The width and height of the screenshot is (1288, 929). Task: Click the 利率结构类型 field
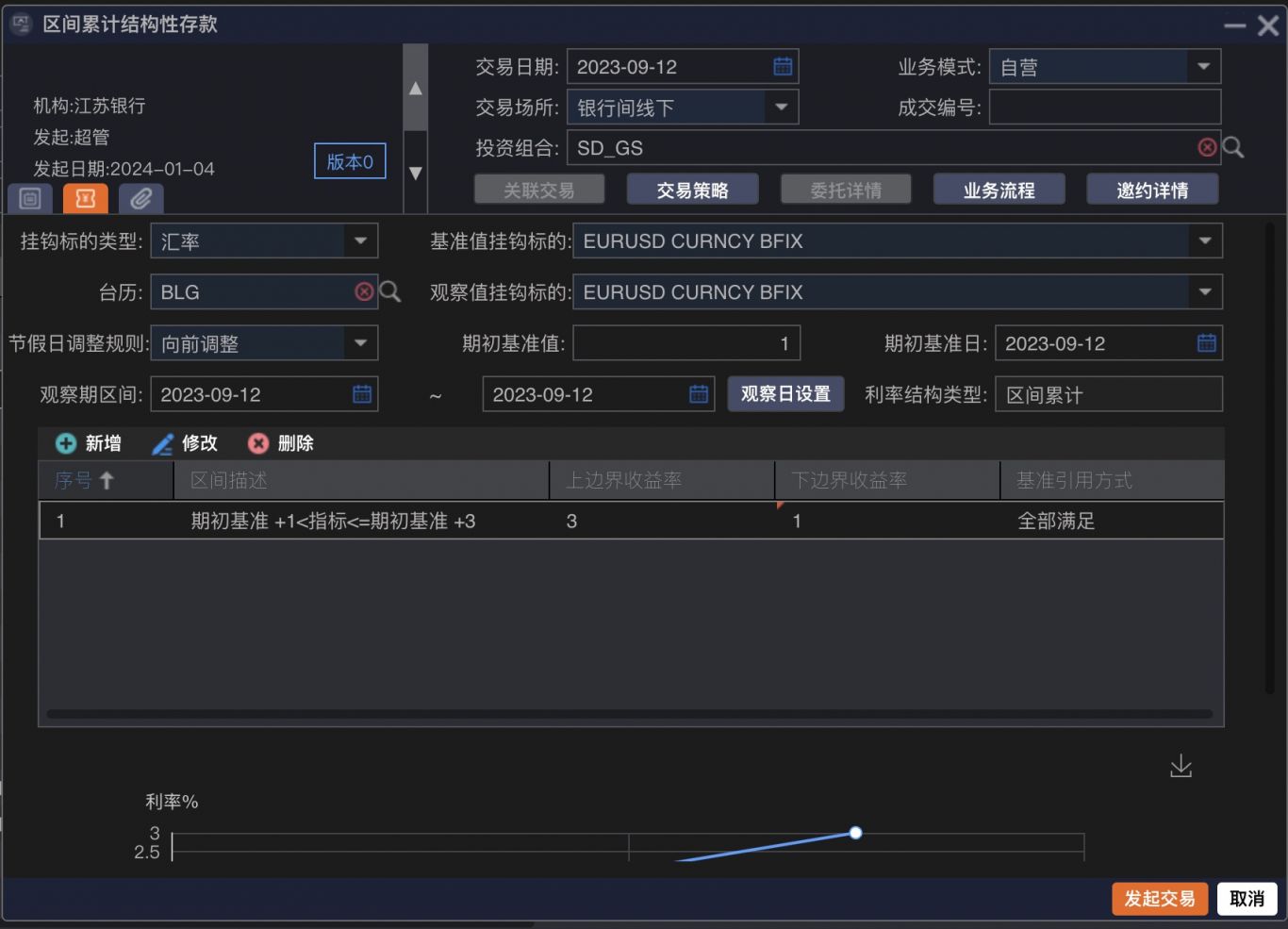1108,393
